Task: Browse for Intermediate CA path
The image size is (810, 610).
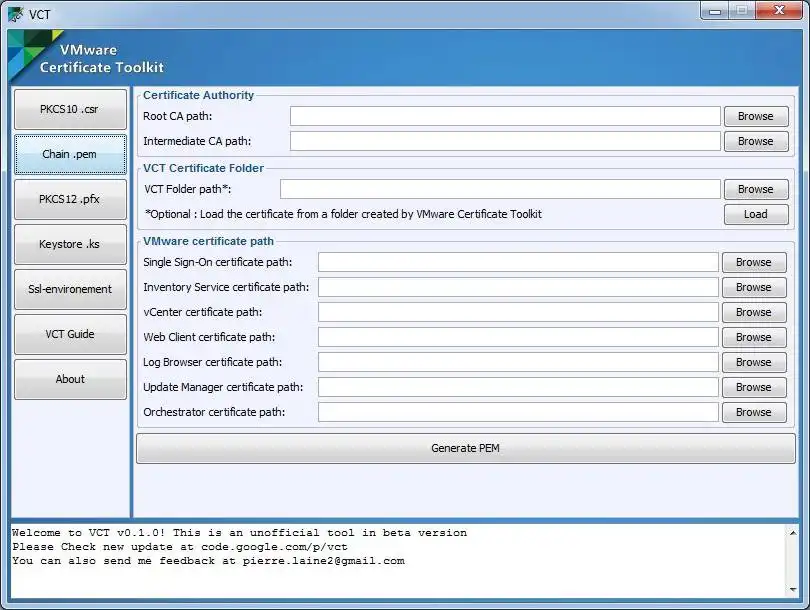Action: (756, 141)
